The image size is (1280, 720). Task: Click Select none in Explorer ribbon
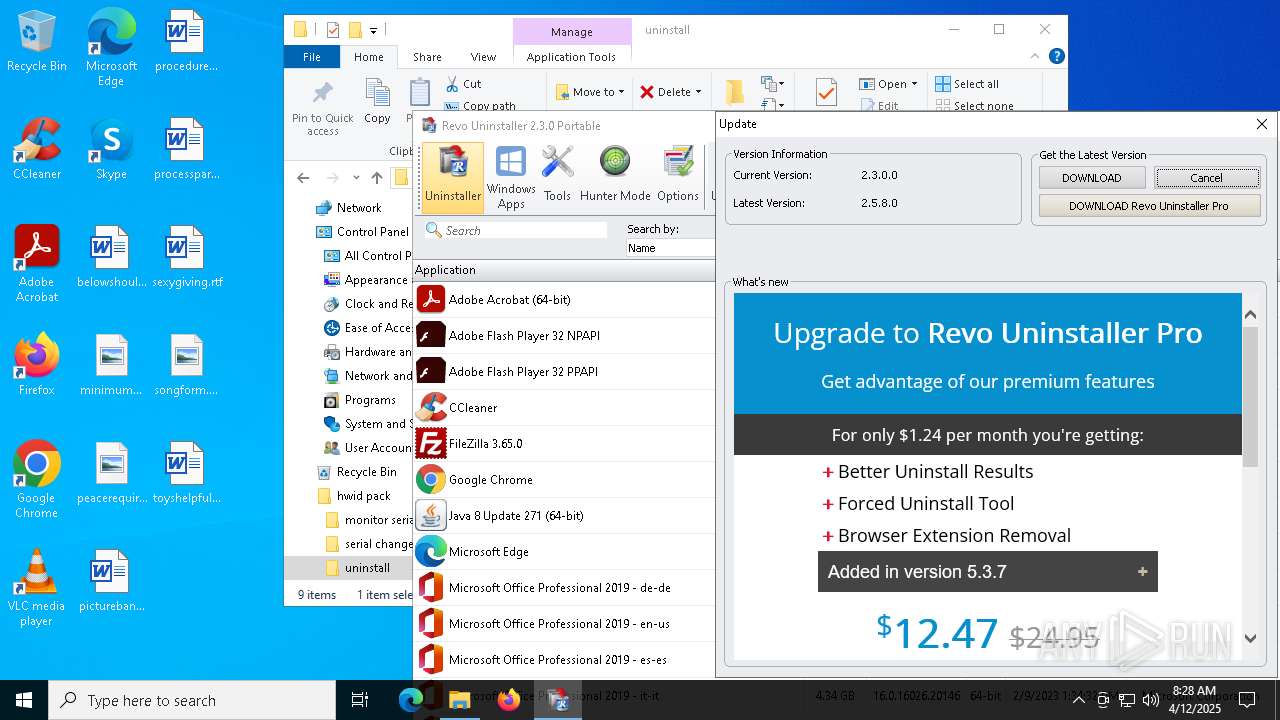click(974, 106)
